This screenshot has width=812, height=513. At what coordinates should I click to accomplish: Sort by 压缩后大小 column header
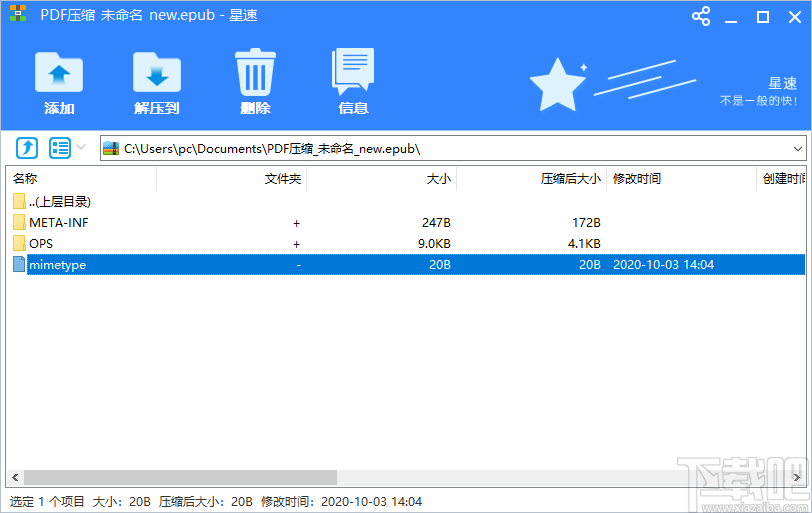point(531,179)
